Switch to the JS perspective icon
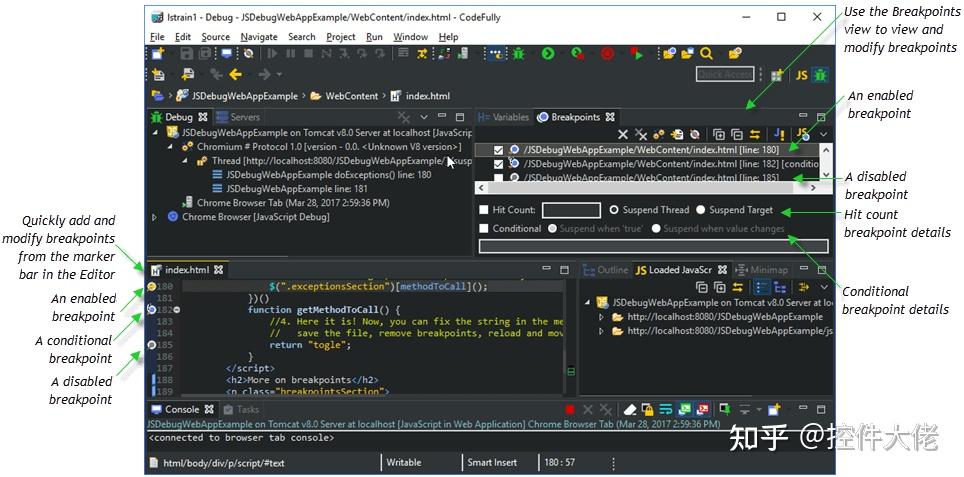This screenshot has height=477, width=964. (801, 75)
